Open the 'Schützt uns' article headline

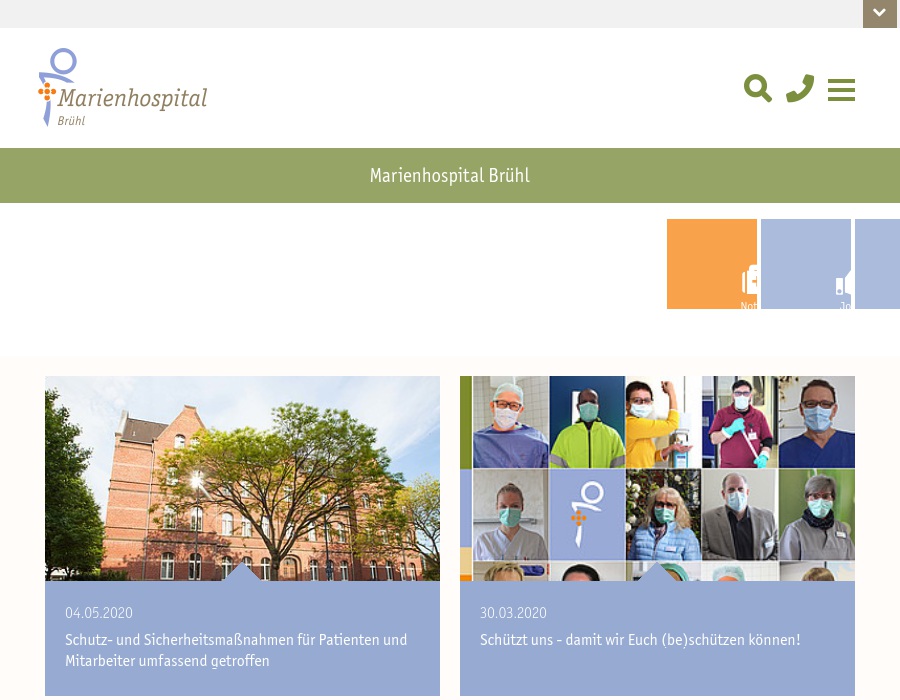pyautogui.click(x=640, y=640)
